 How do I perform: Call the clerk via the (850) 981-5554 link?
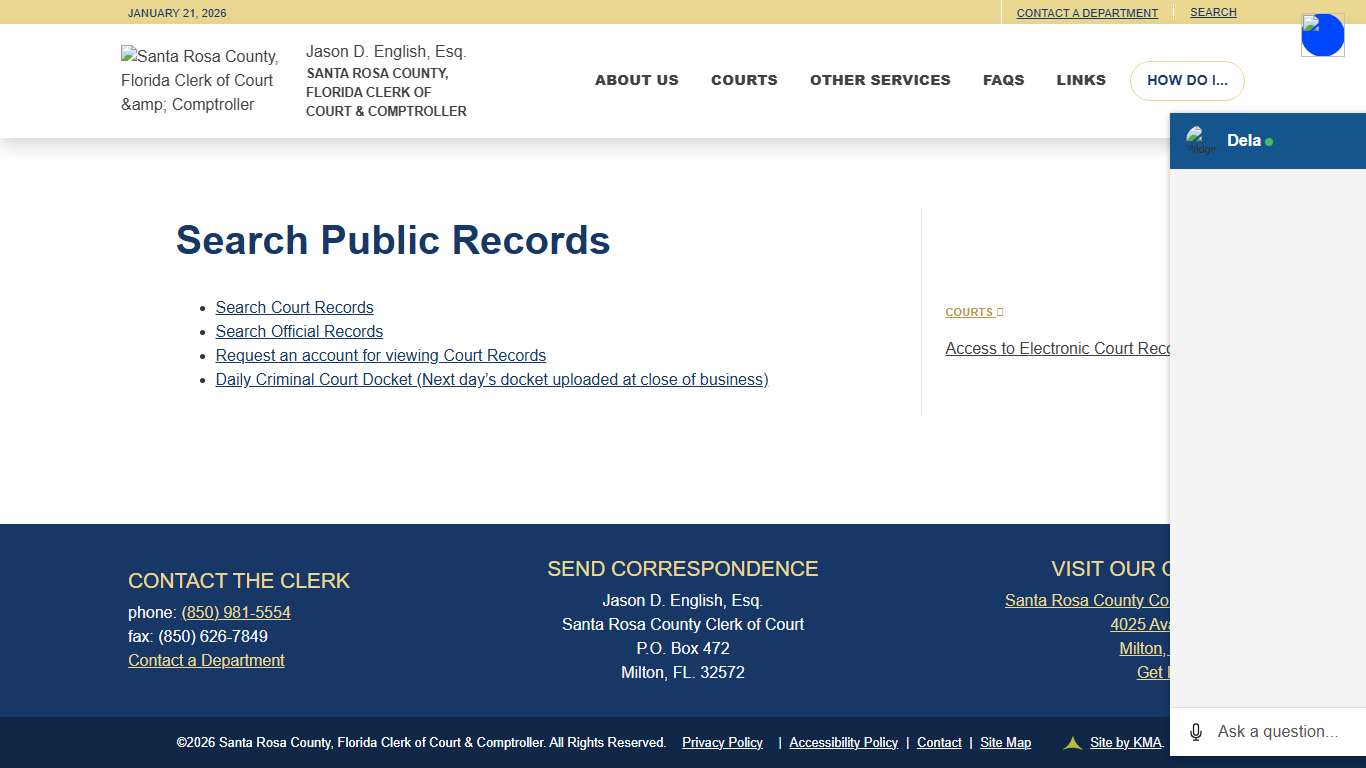[236, 612]
